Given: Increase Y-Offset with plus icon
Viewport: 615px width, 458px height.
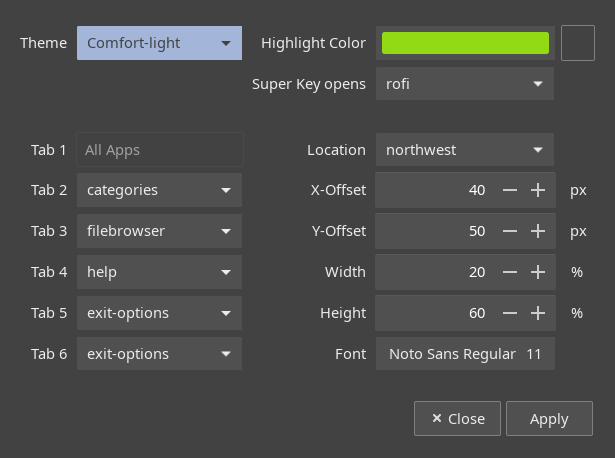Looking at the screenshot, I should pos(538,231).
